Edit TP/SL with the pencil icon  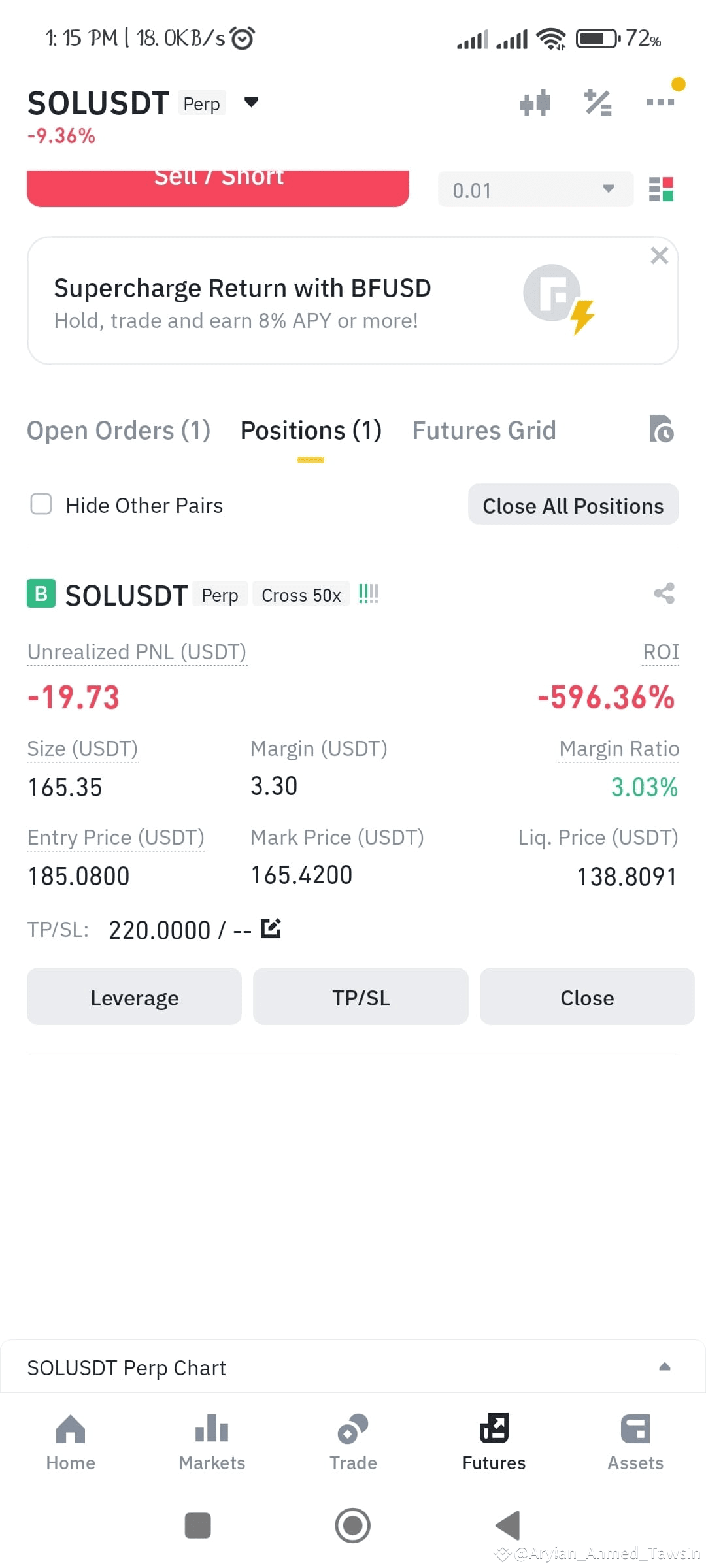pos(271,928)
